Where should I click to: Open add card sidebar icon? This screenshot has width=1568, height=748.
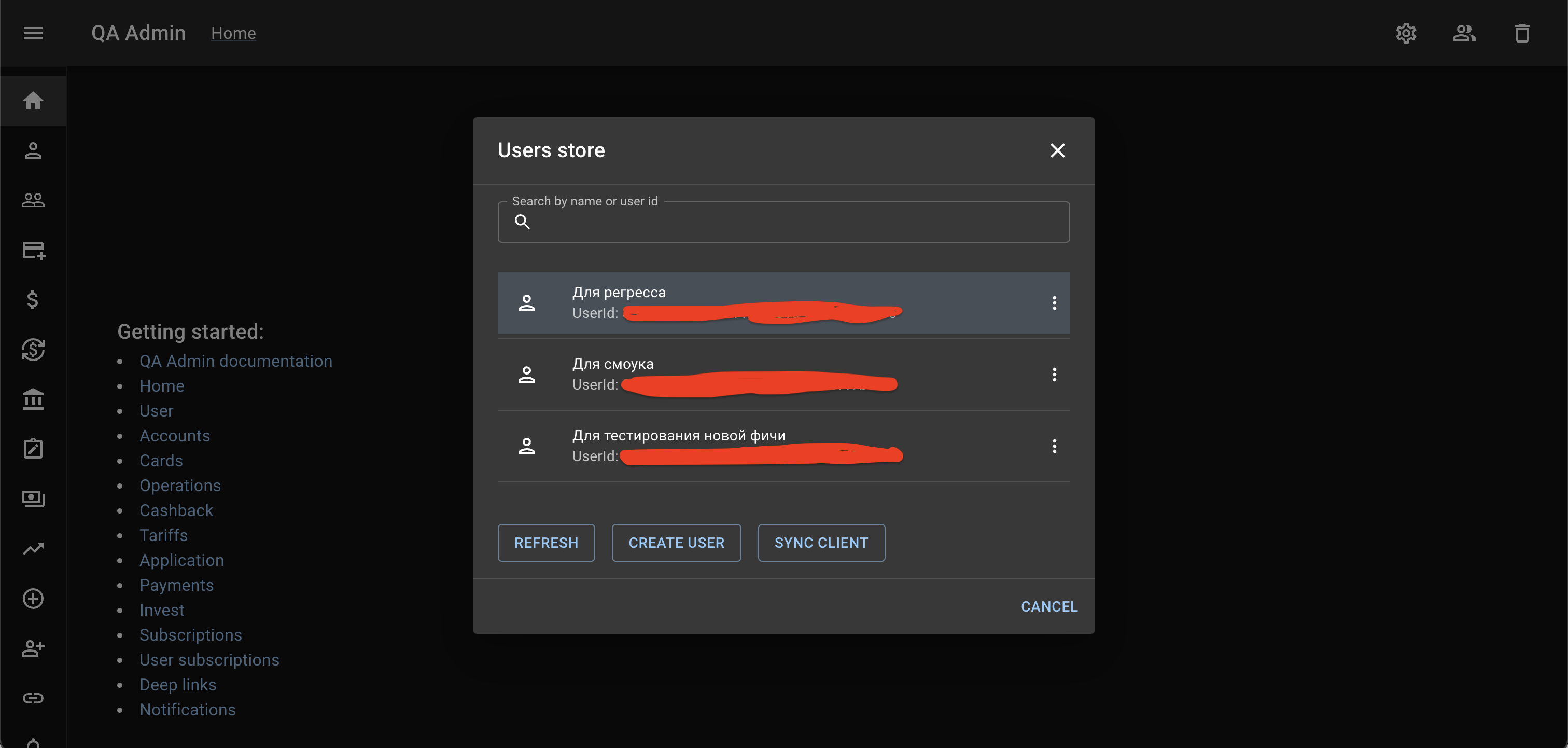point(34,250)
